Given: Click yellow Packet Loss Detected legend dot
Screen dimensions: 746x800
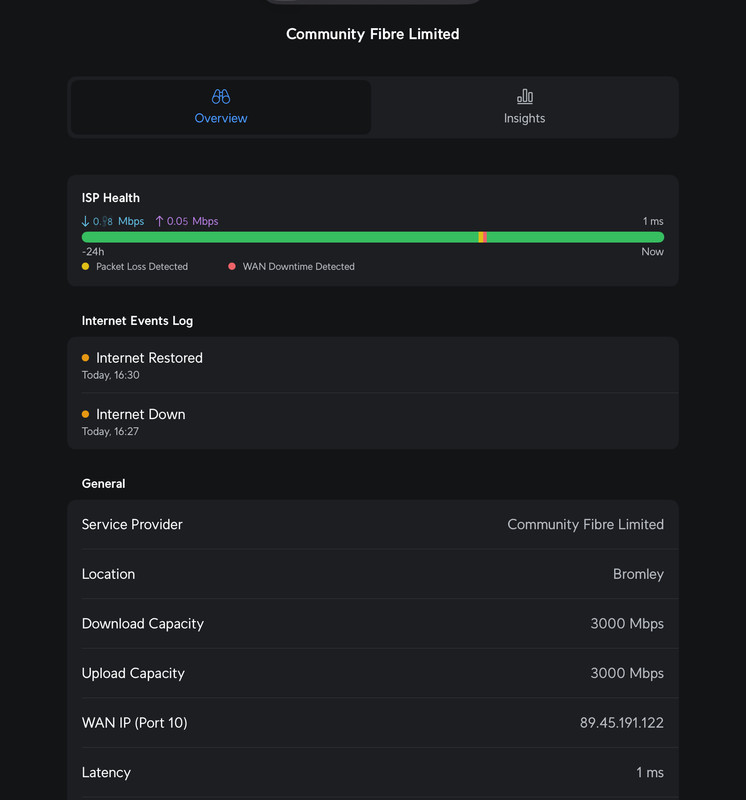Looking at the screenshot, I should tap(85, 266).
